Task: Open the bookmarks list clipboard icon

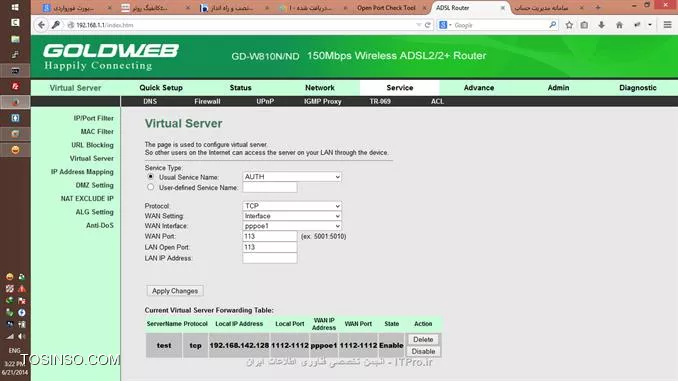Action: coord(584,25)
